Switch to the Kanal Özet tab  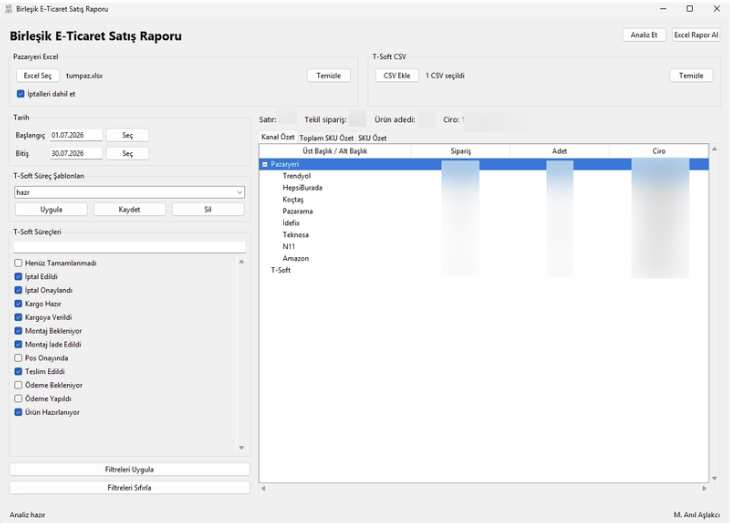[278, 137]
